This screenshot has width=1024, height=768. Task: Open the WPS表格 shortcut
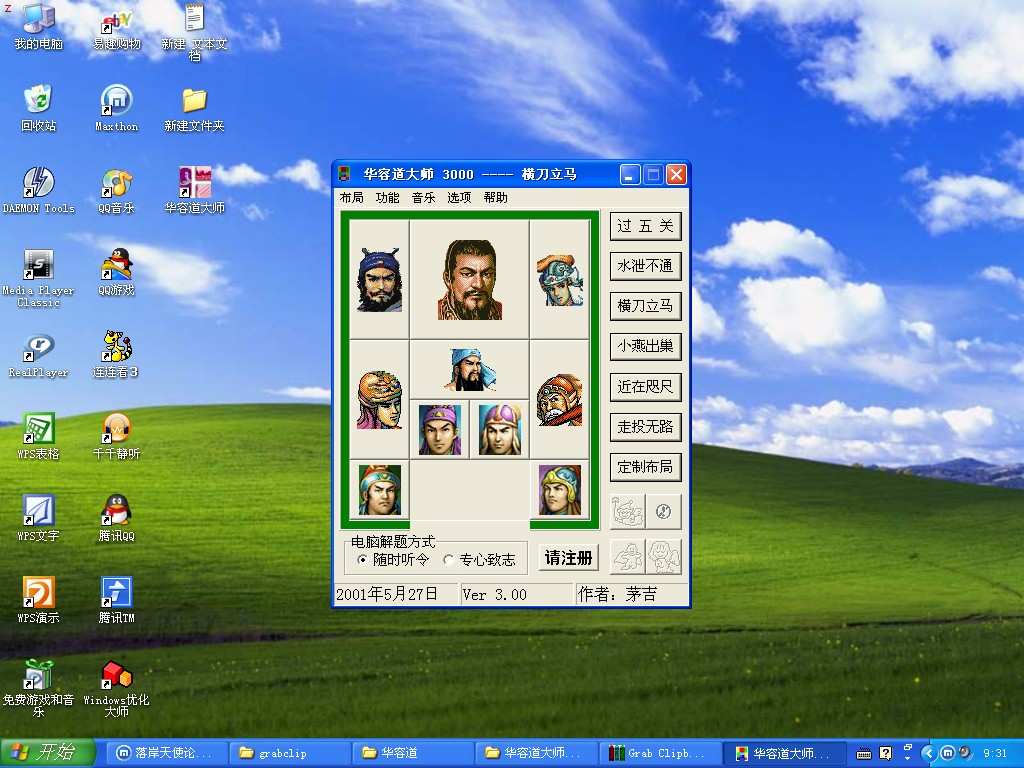(39, 436)
